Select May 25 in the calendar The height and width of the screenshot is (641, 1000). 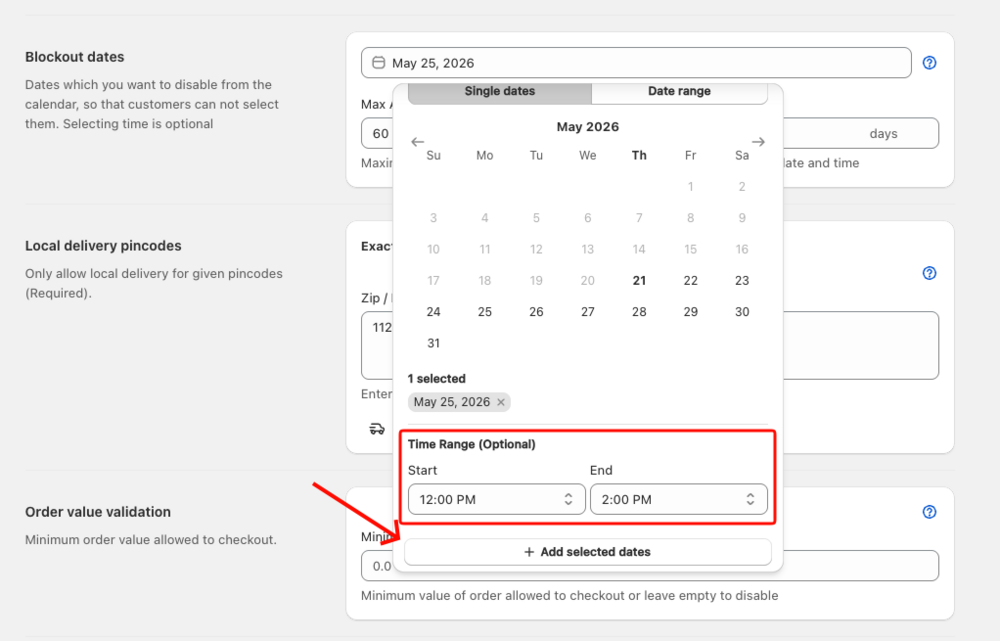485,312
